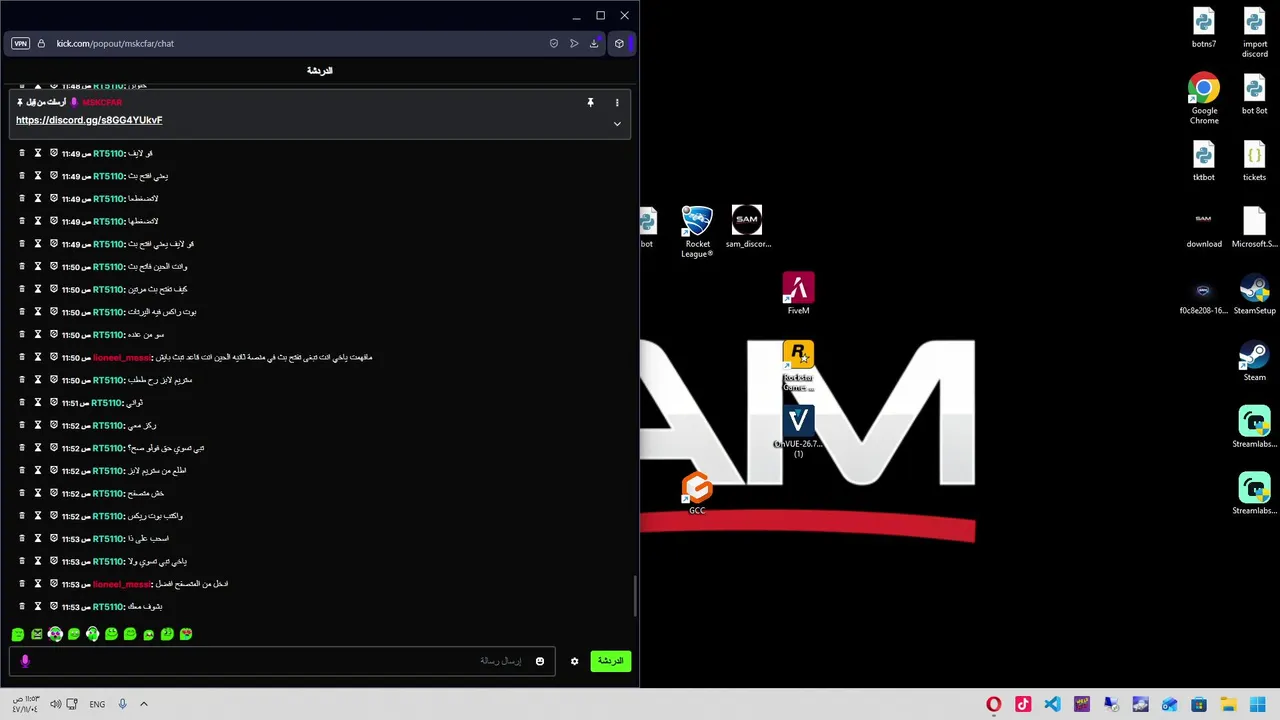
Task: Focus the إرسال رسالة message input field
Action: pos(280,661)
